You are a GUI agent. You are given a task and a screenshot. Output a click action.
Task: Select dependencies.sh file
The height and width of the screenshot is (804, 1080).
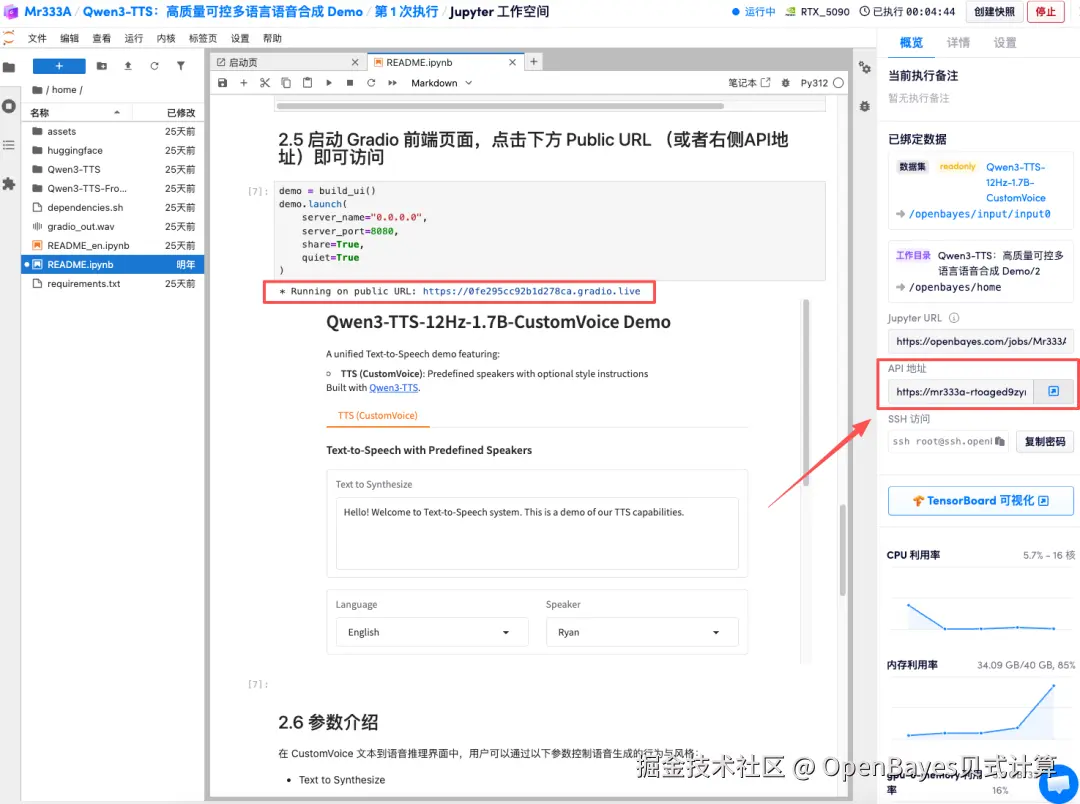point(114,207)
